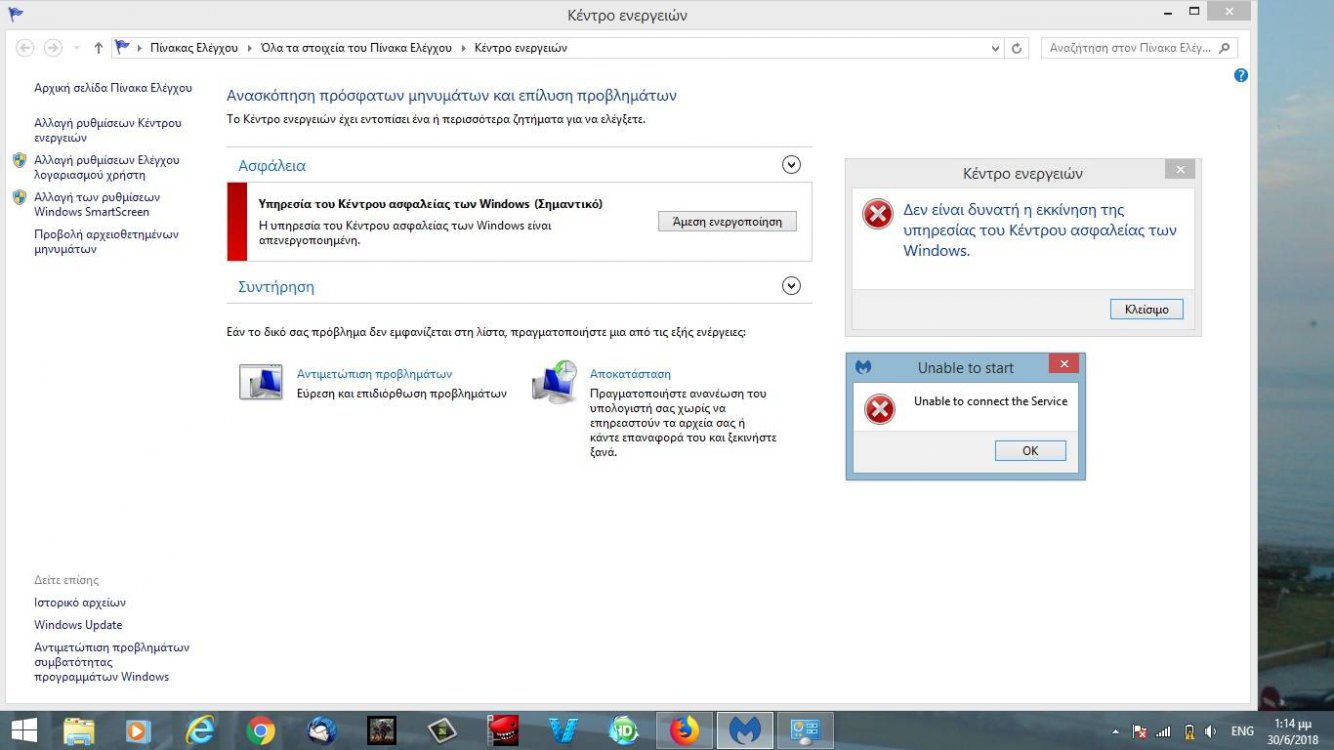
Task: Open Malwarebytes from the taskbar
Action: click(x=744, y=731)
